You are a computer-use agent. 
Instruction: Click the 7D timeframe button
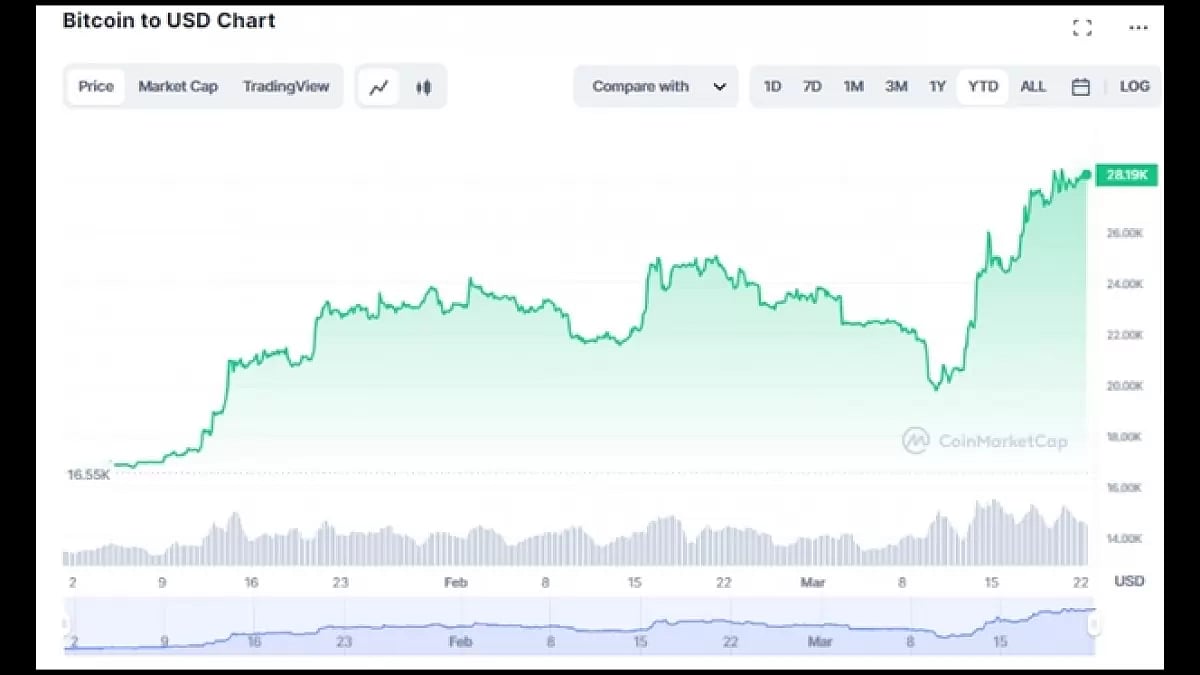(x=812, y=87)
